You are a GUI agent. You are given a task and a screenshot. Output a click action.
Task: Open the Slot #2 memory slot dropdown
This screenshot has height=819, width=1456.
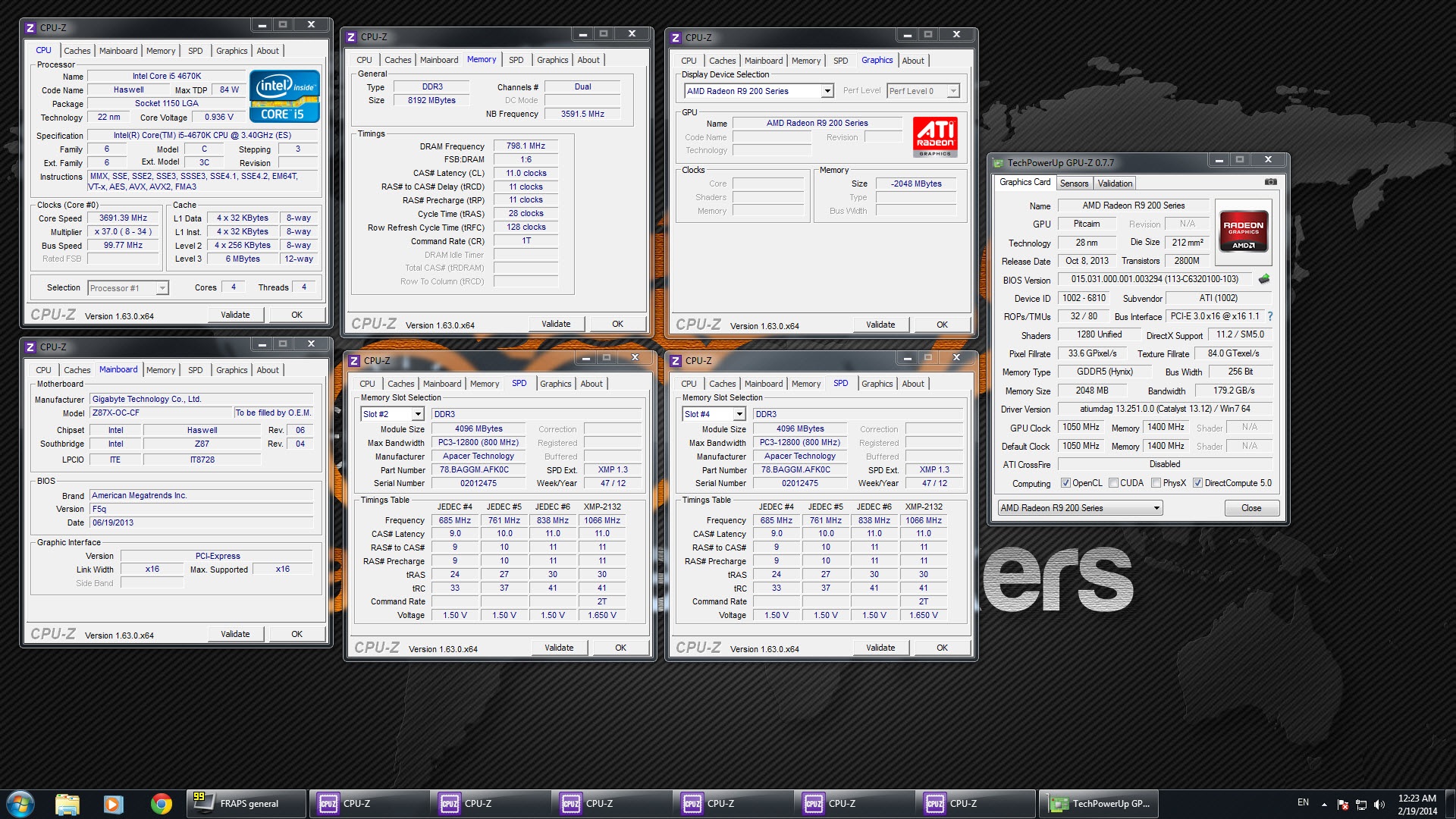click(x=417, y=414)
